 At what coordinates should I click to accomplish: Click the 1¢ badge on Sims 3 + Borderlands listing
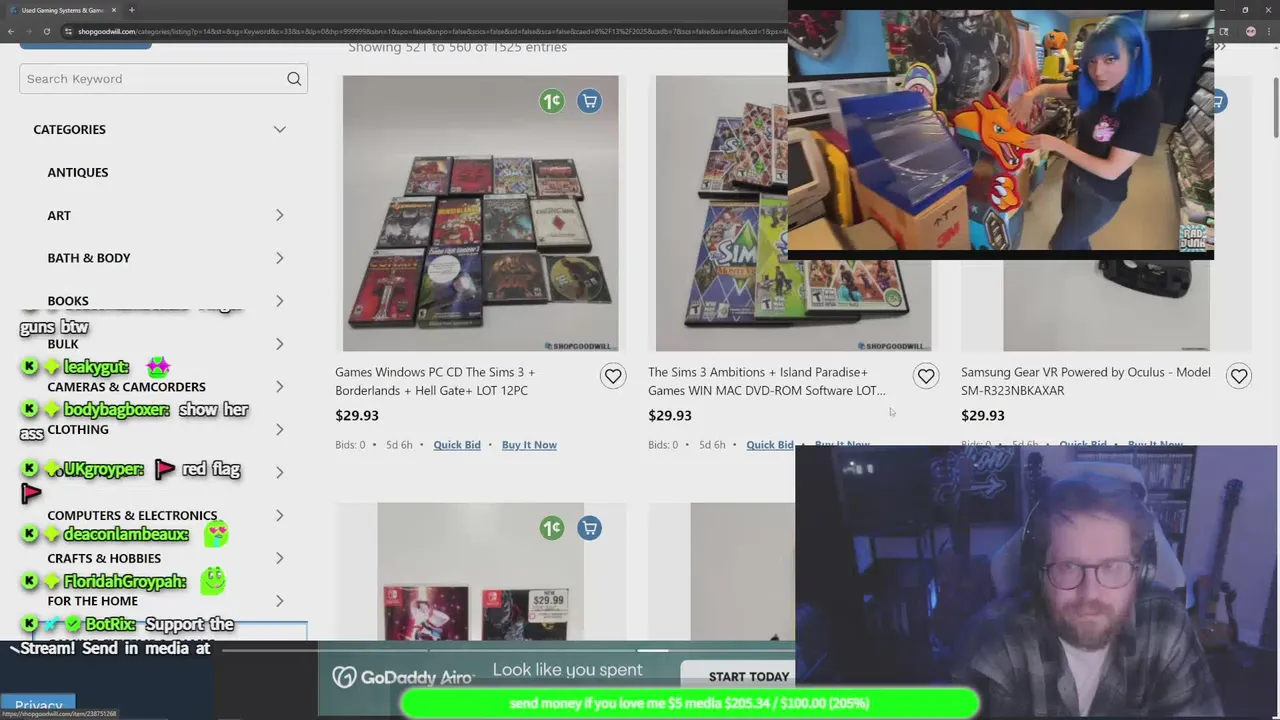pyautogui.click(x=551, y=101)
